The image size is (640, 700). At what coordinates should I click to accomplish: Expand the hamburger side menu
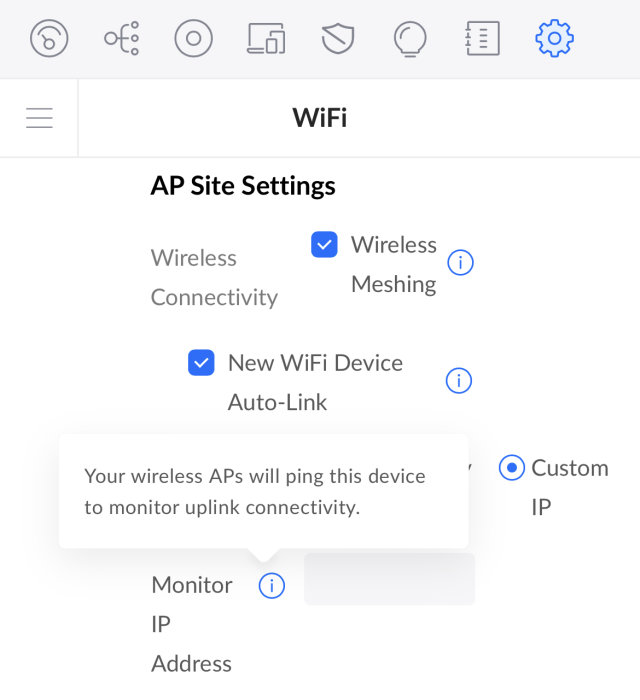[39, 118]
